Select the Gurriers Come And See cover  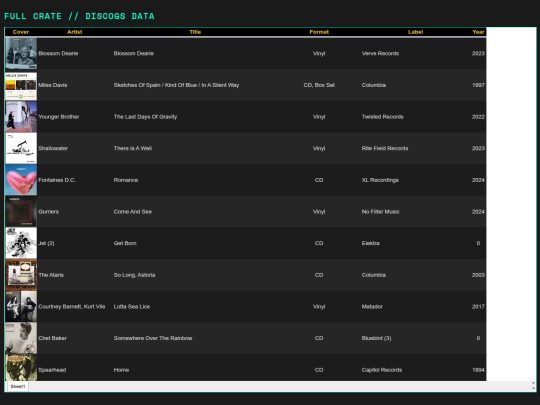click(21, 212)
